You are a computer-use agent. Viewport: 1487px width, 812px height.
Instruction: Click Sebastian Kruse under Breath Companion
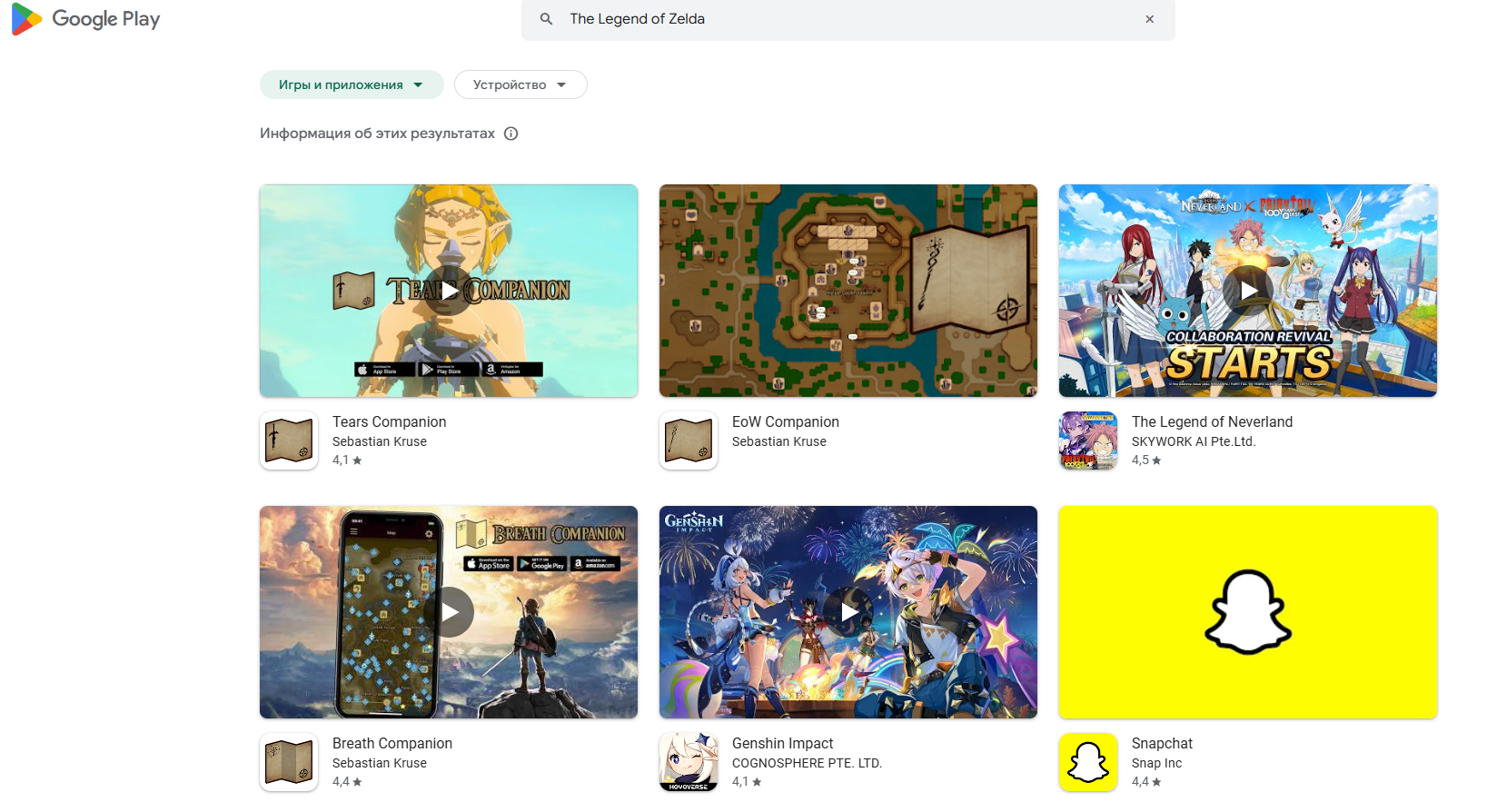point(380,764)
